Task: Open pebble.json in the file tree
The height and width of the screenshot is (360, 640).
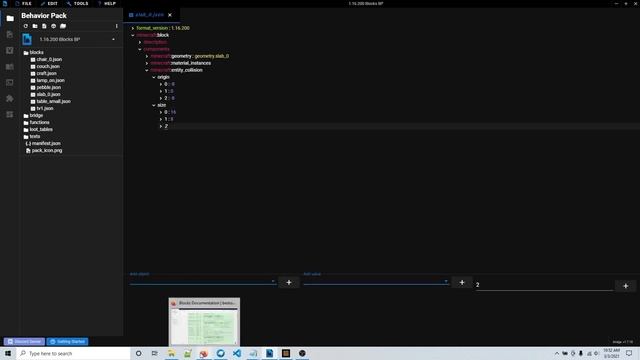Action: (x=46, y=87)
